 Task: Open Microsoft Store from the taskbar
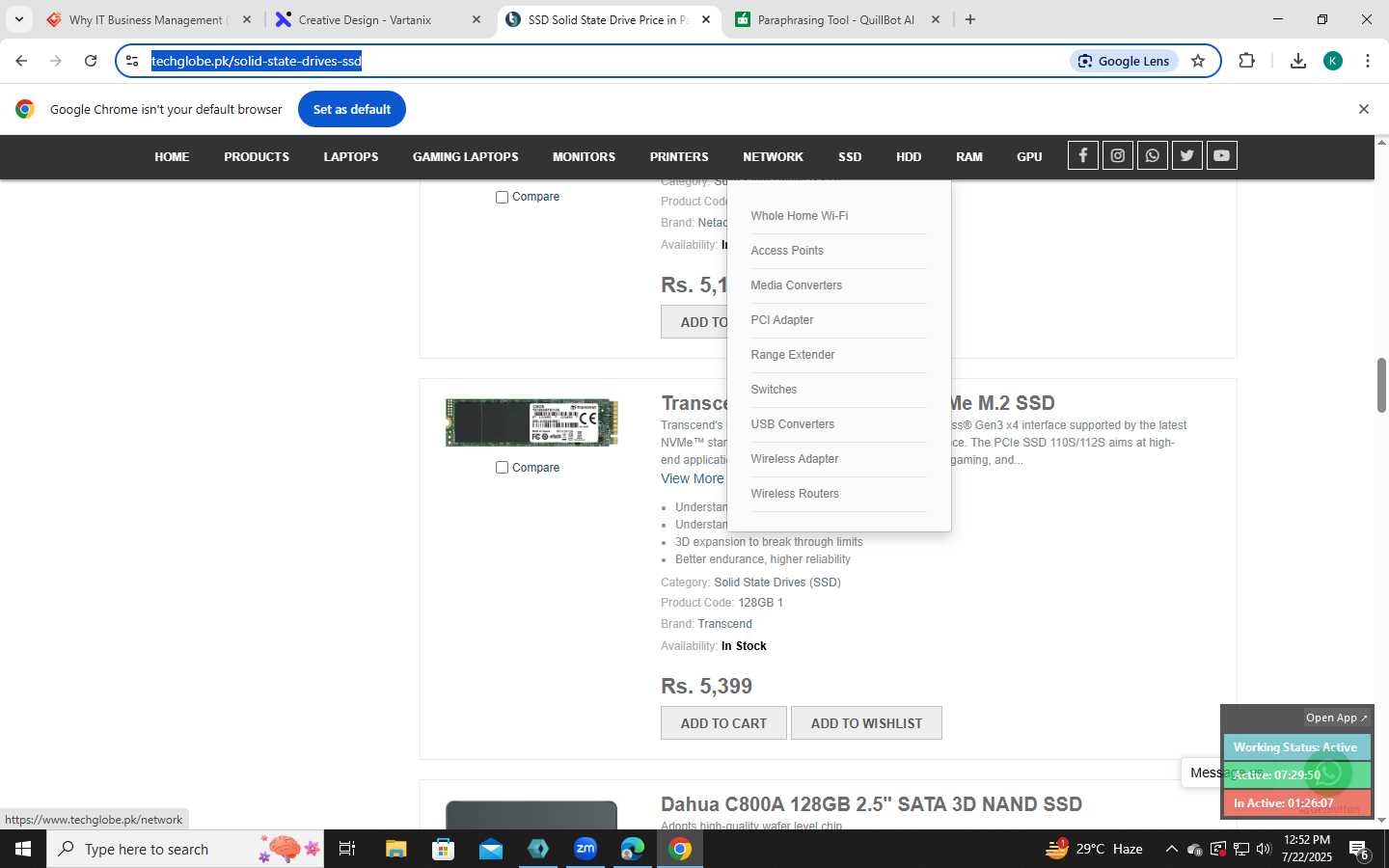tap(443, 849)
